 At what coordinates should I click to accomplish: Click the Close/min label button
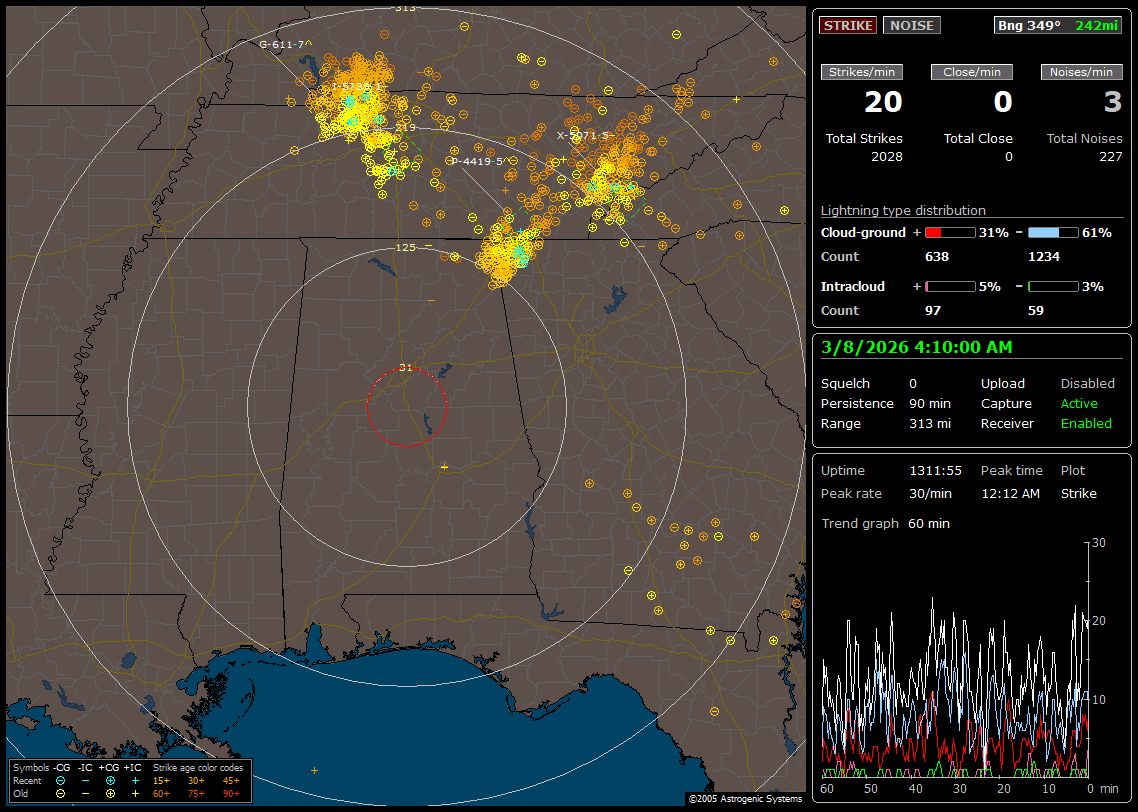pyautogui.click(x=972, y=72)
